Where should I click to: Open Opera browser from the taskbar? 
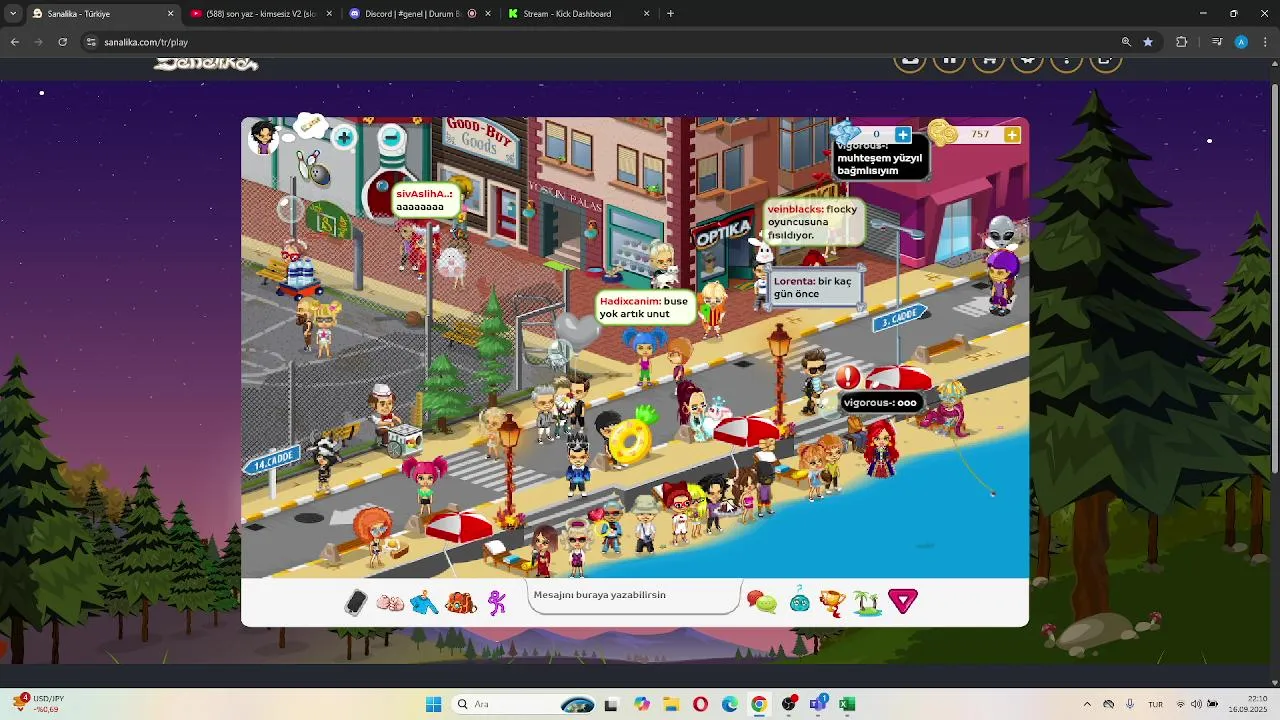tap(700, 704)
